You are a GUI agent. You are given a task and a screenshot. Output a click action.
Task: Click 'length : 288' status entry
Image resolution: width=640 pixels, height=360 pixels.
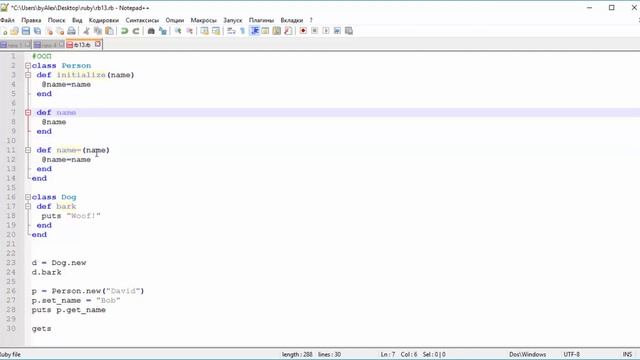point(297,354)
